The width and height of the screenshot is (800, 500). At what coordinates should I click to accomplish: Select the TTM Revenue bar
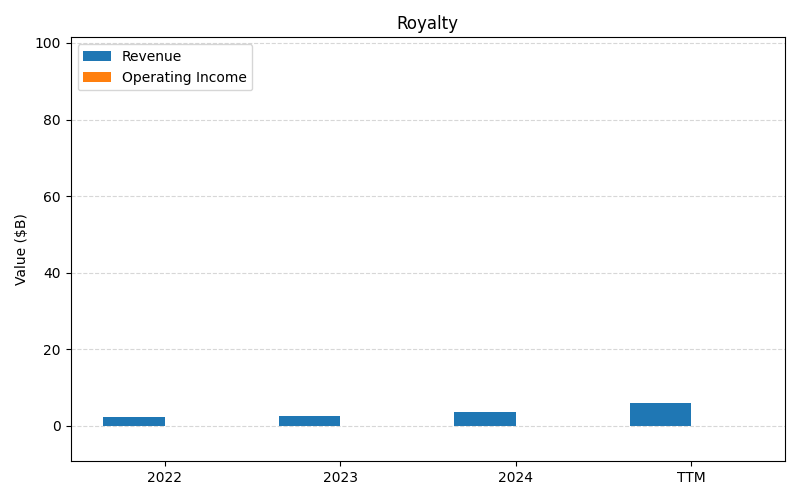pyautogui.click(x=660, y=414)
